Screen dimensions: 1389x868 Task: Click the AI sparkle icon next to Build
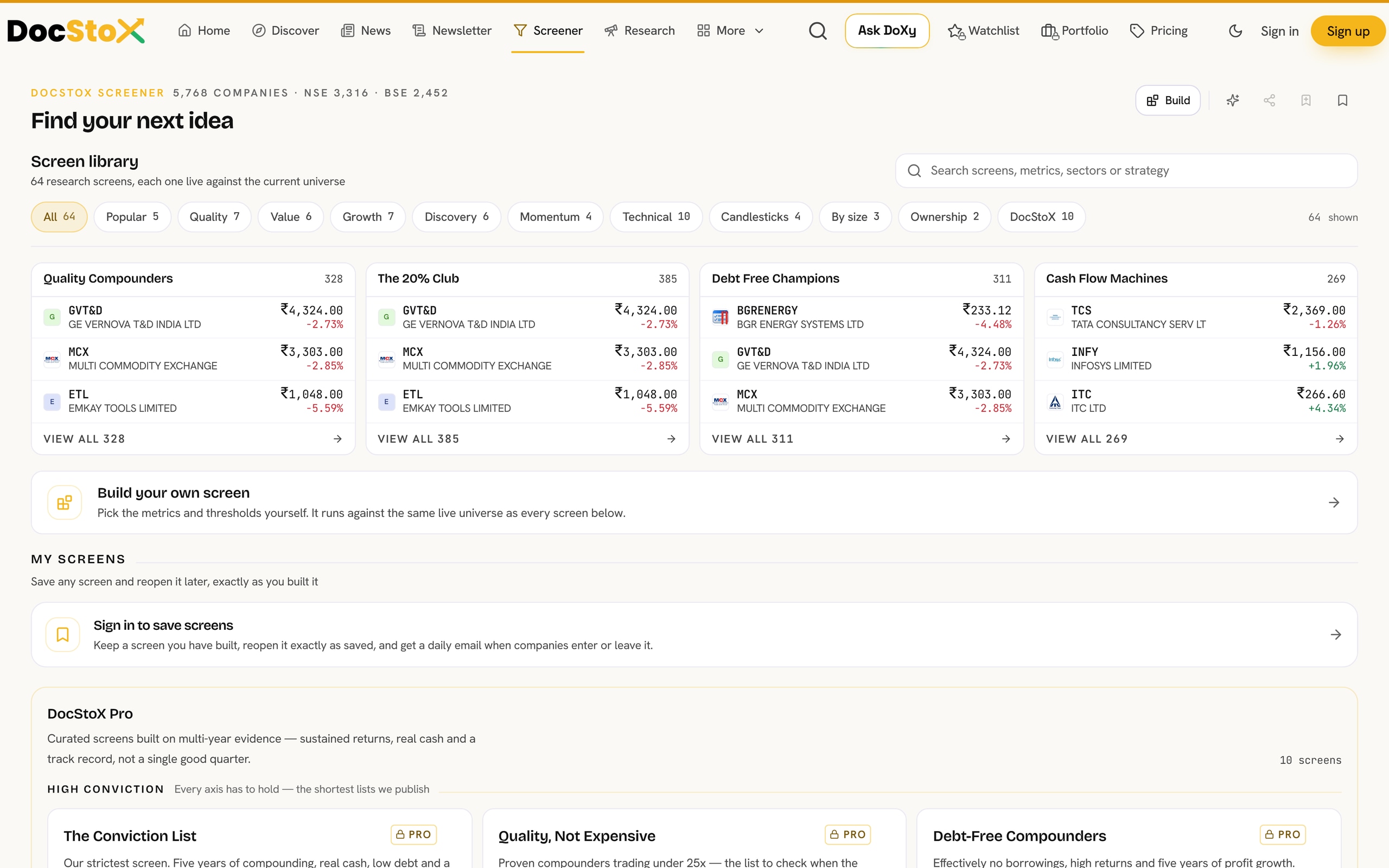point(1233,100)
